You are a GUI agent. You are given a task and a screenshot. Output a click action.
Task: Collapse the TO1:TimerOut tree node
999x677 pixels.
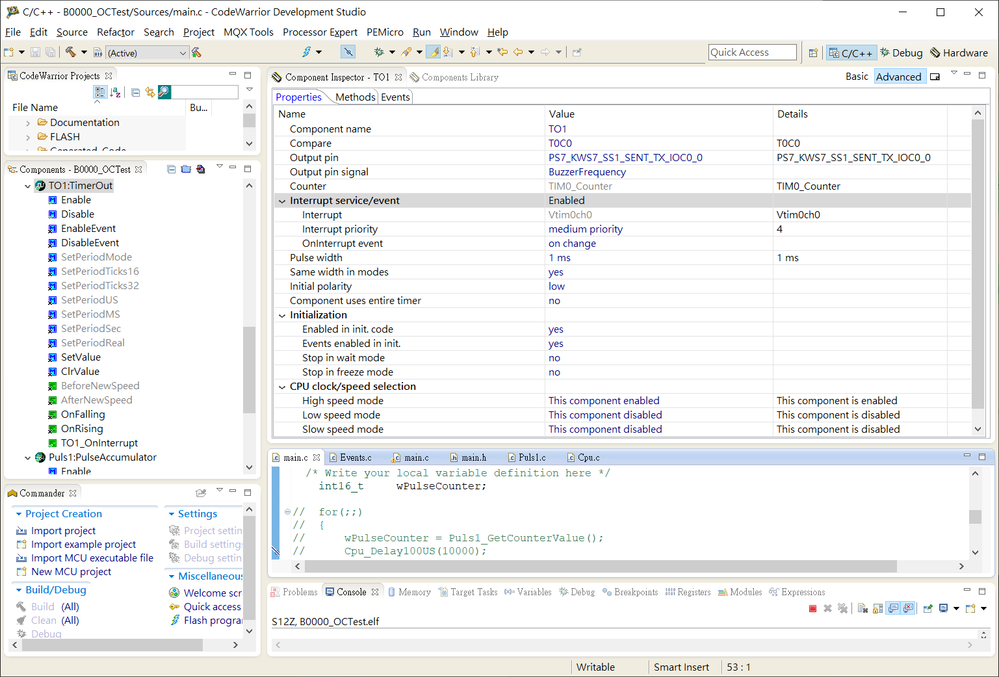point(27,186)
